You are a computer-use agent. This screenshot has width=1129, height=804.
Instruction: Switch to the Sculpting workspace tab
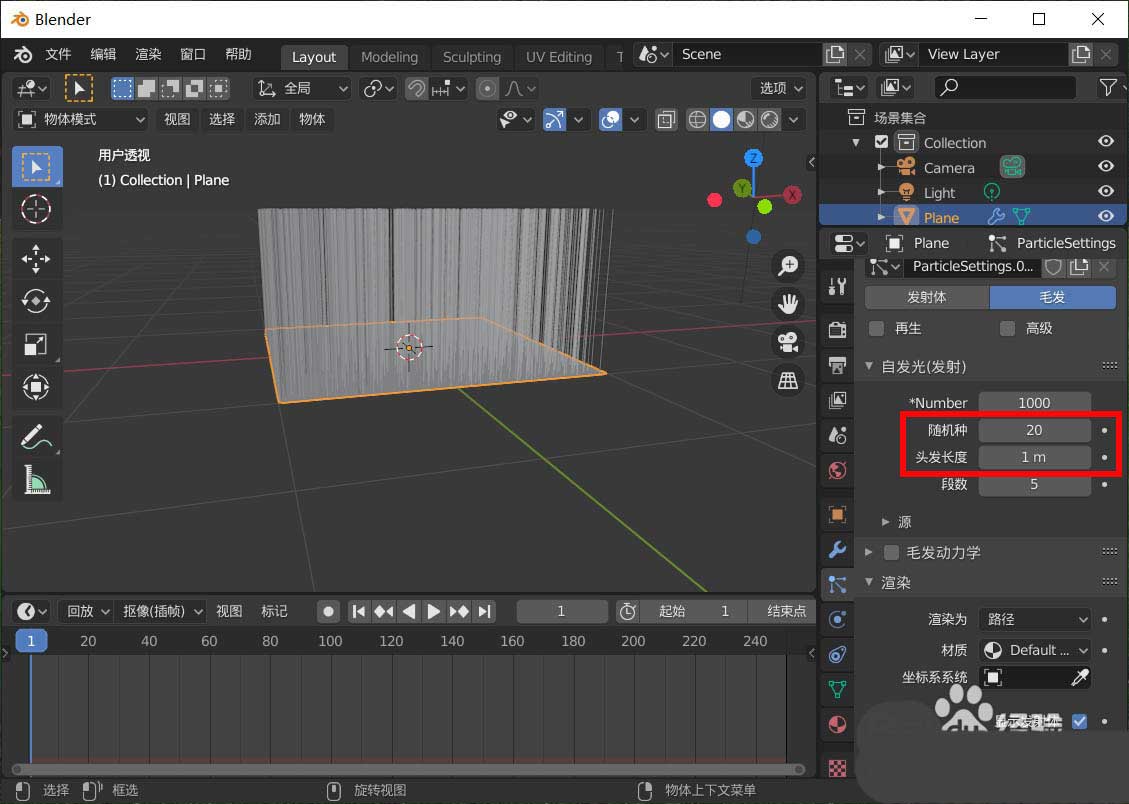point(471,57)
